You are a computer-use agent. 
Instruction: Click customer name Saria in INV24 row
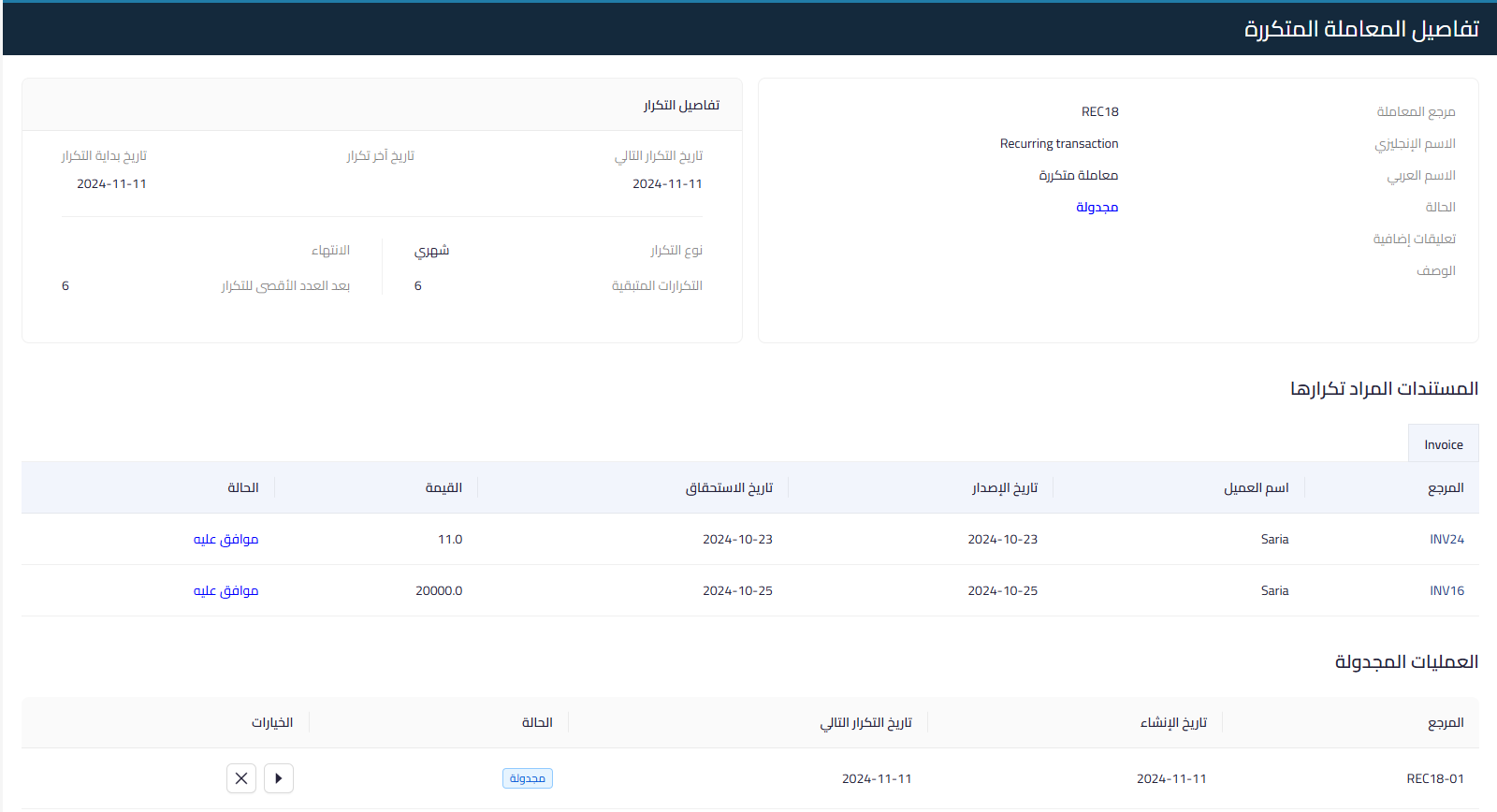(x=1274, y=539)
